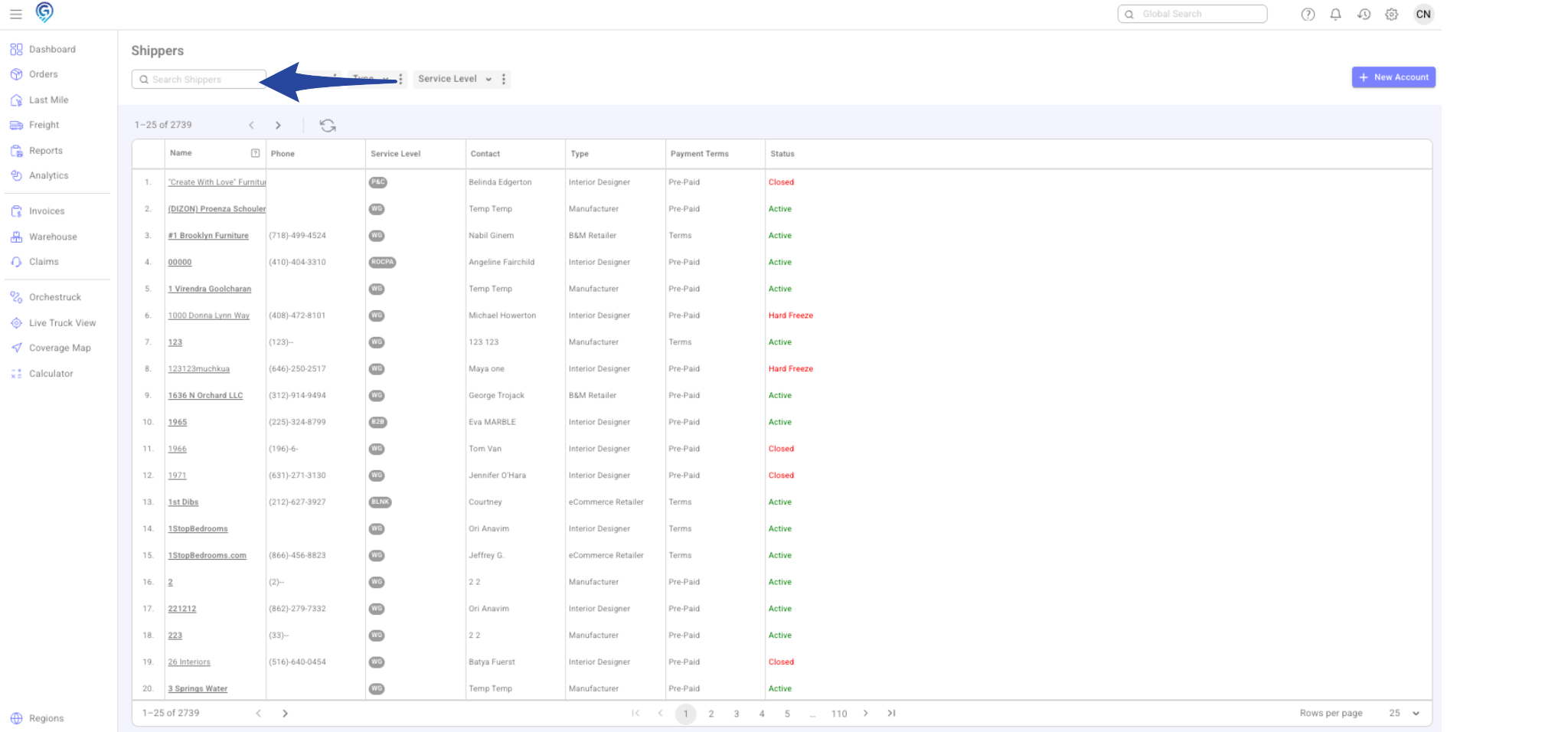Click the New Account button

[x=1393, y=77]
